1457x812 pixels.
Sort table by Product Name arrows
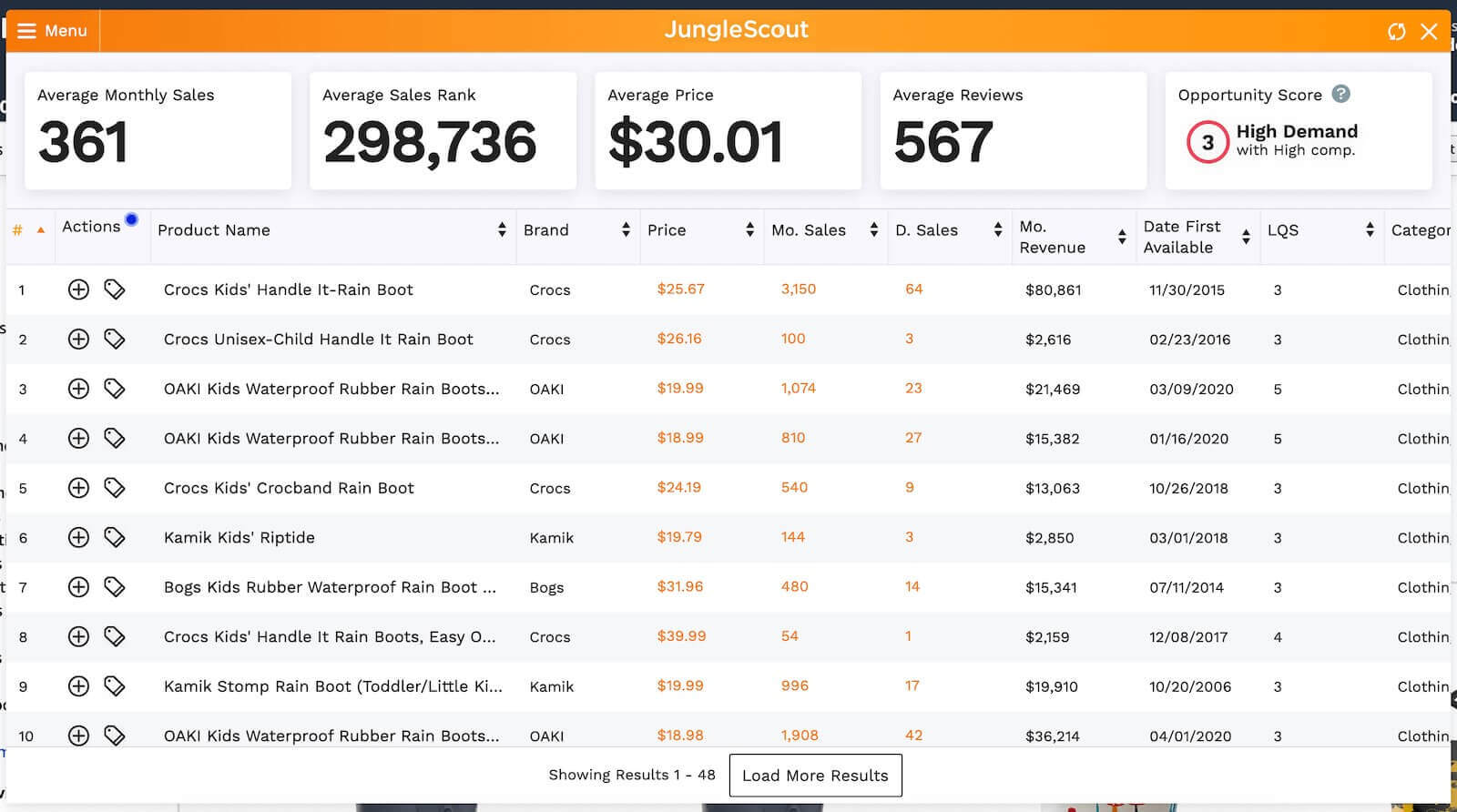(502, 230)
